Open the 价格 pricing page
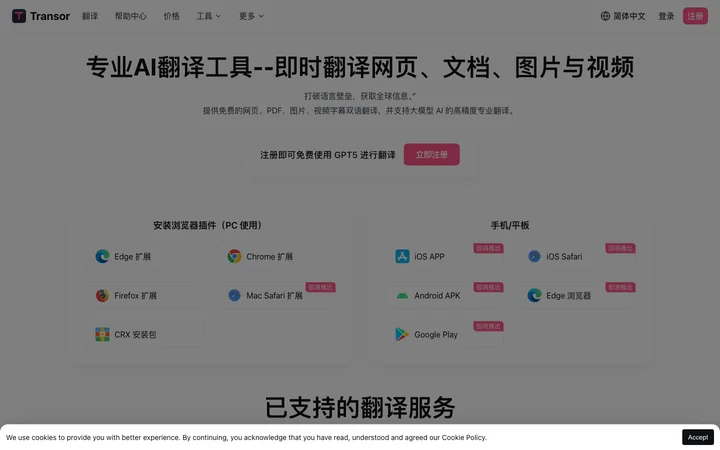Viewport: 720px width, 450px height. (171, 16)
